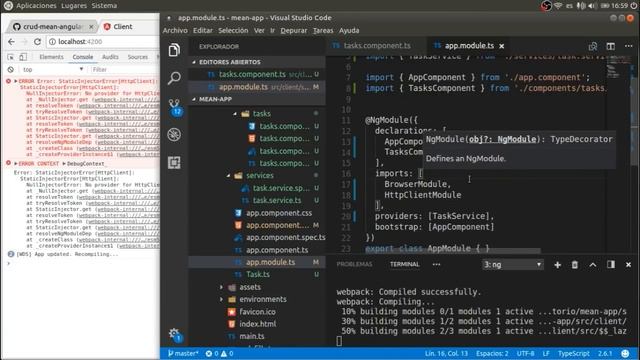This screenshot has width=640, height=360.
Task: Collapse the tasks folder
Action: pyautogui.click(x=235, y=114)
